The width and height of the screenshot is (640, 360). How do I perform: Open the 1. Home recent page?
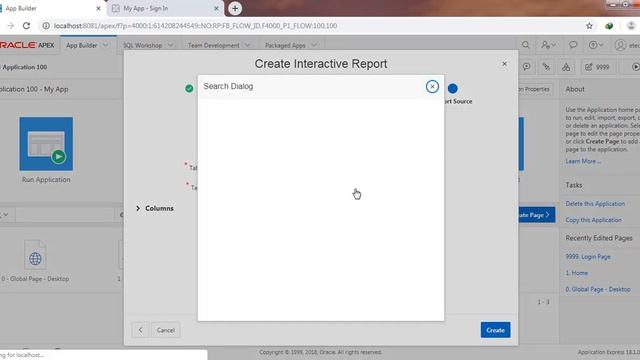[576, 273]
